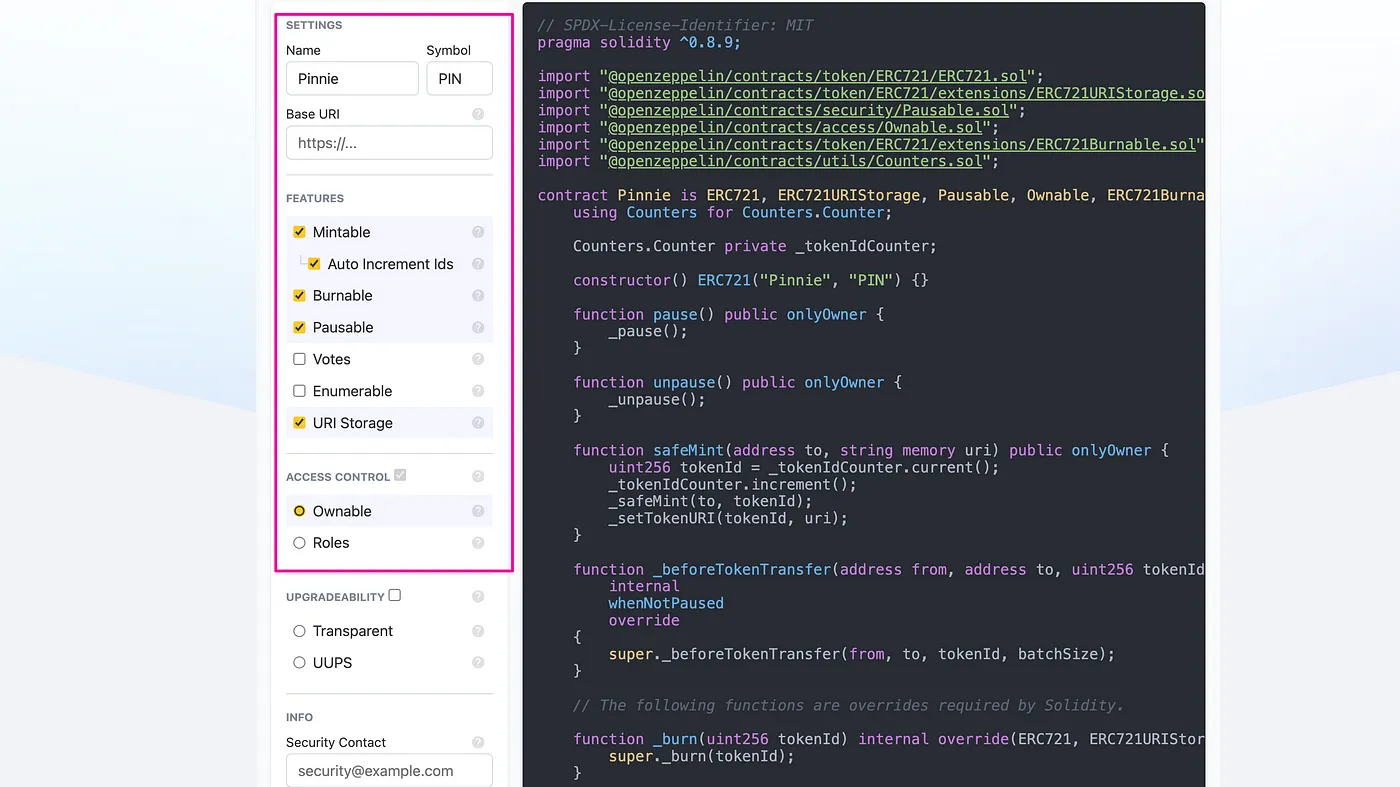1400x787 pixels.
Task: Untick the Pausable checkbox
Action: point(299,328)
